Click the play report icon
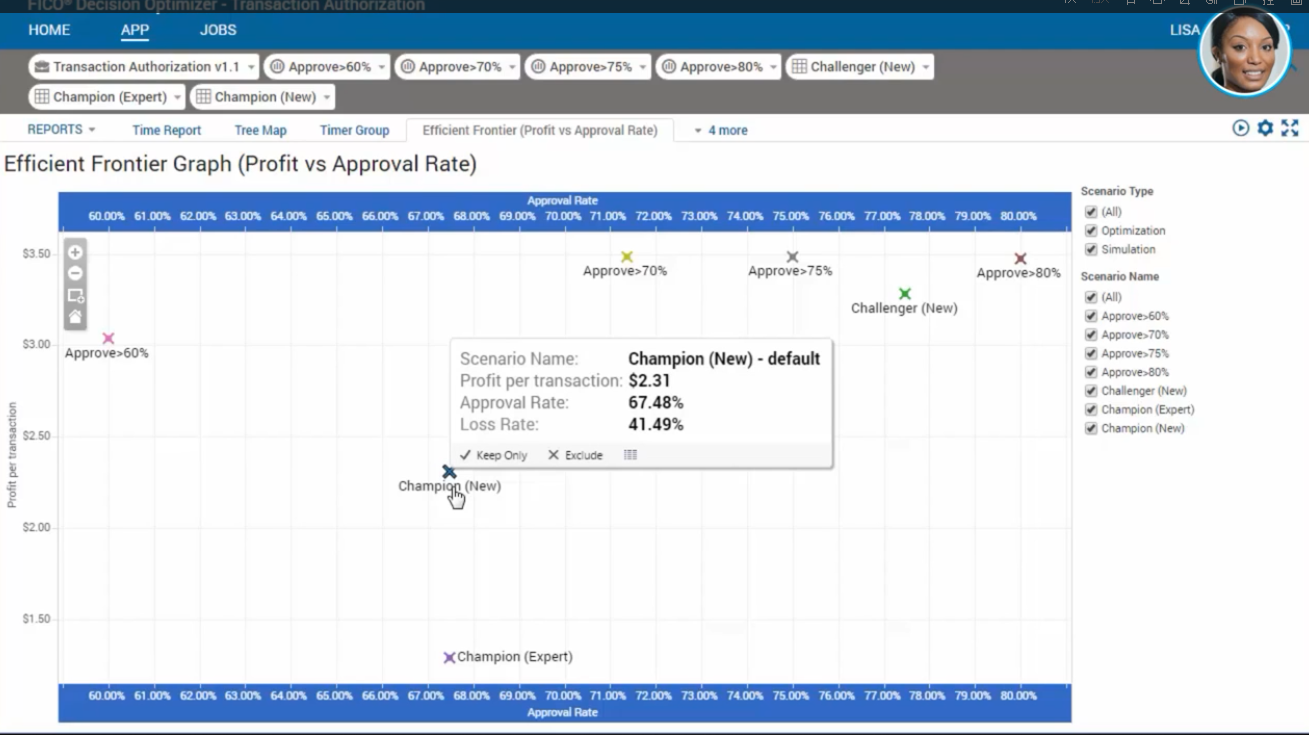The image size is (1309, 735). 1241,128
